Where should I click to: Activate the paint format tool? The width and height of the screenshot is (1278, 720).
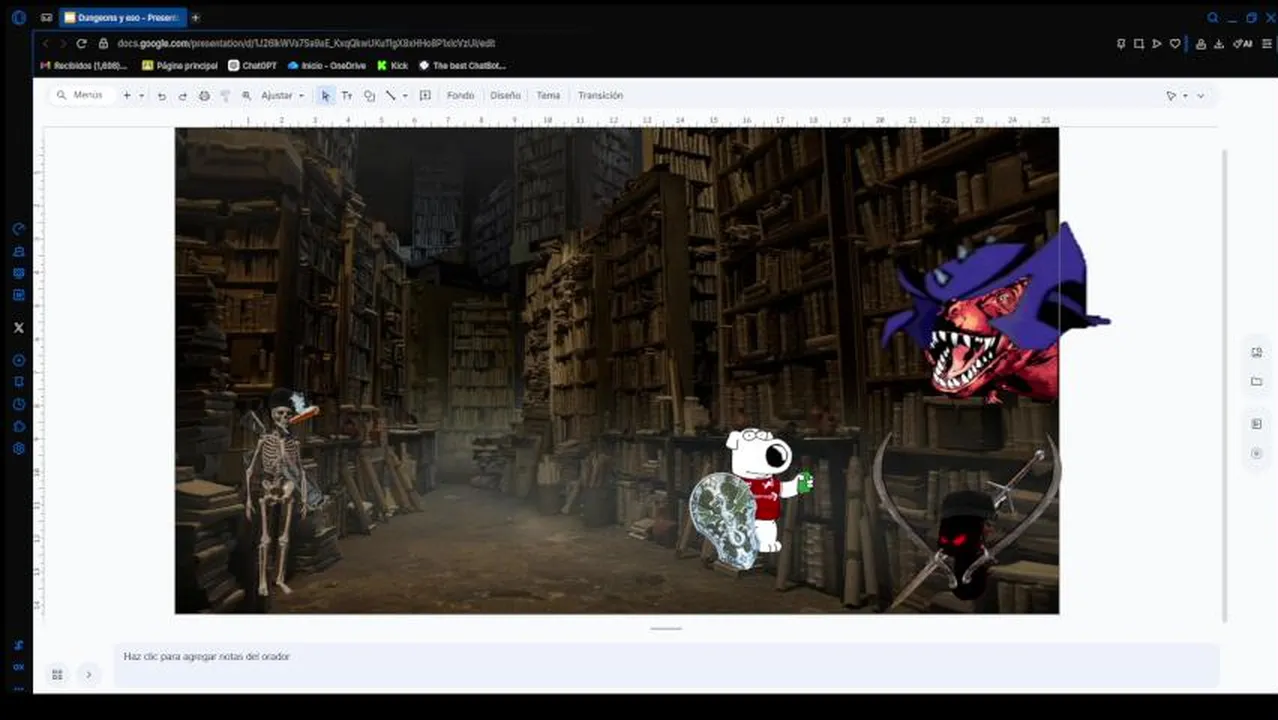click(x=225, y=96)
